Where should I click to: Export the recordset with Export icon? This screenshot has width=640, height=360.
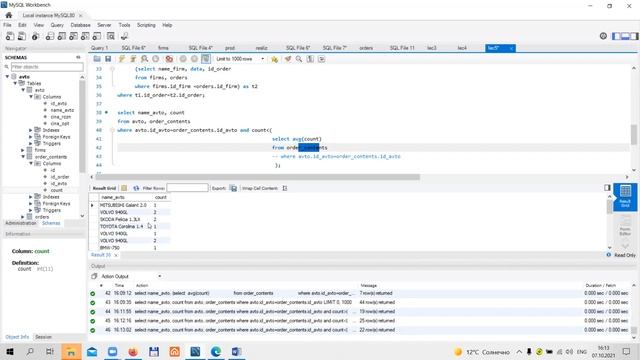pyautogui.click(x=233, y=188)
